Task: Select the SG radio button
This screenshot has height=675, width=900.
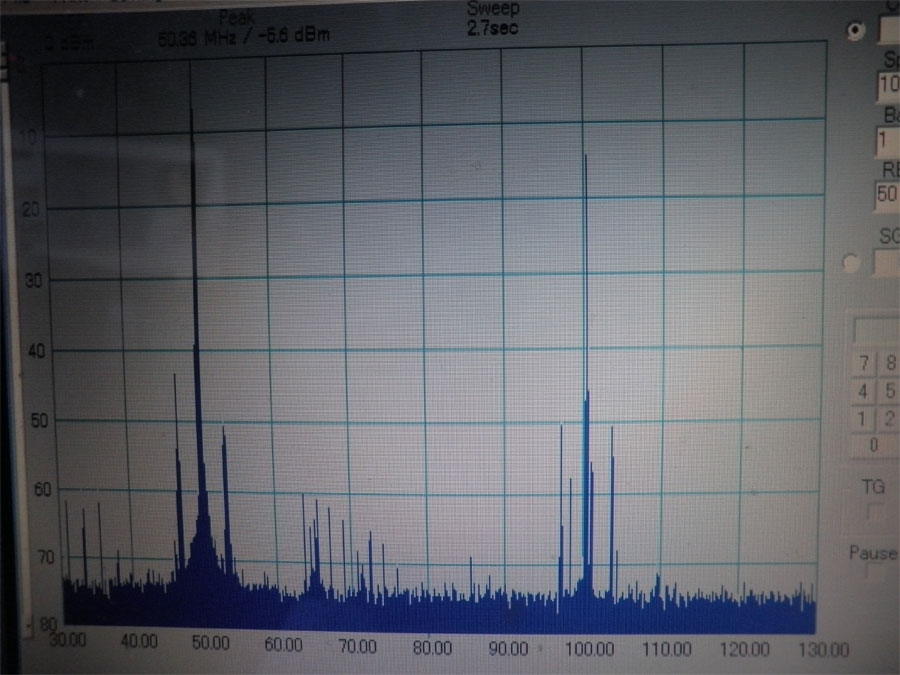Action: pos(851,263)
